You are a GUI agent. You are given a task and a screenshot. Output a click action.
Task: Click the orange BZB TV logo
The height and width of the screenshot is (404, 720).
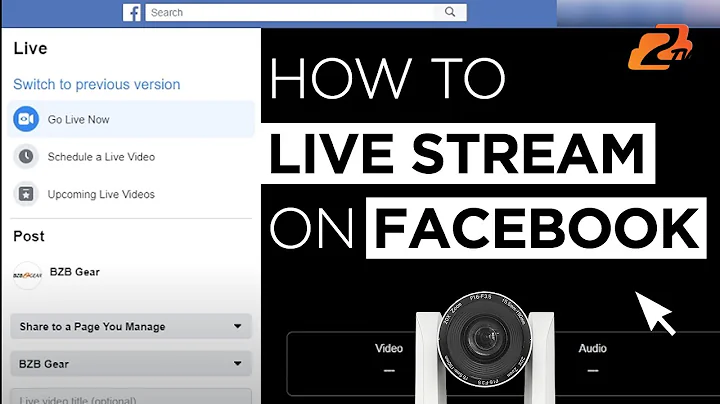click(x=660, y=47)
